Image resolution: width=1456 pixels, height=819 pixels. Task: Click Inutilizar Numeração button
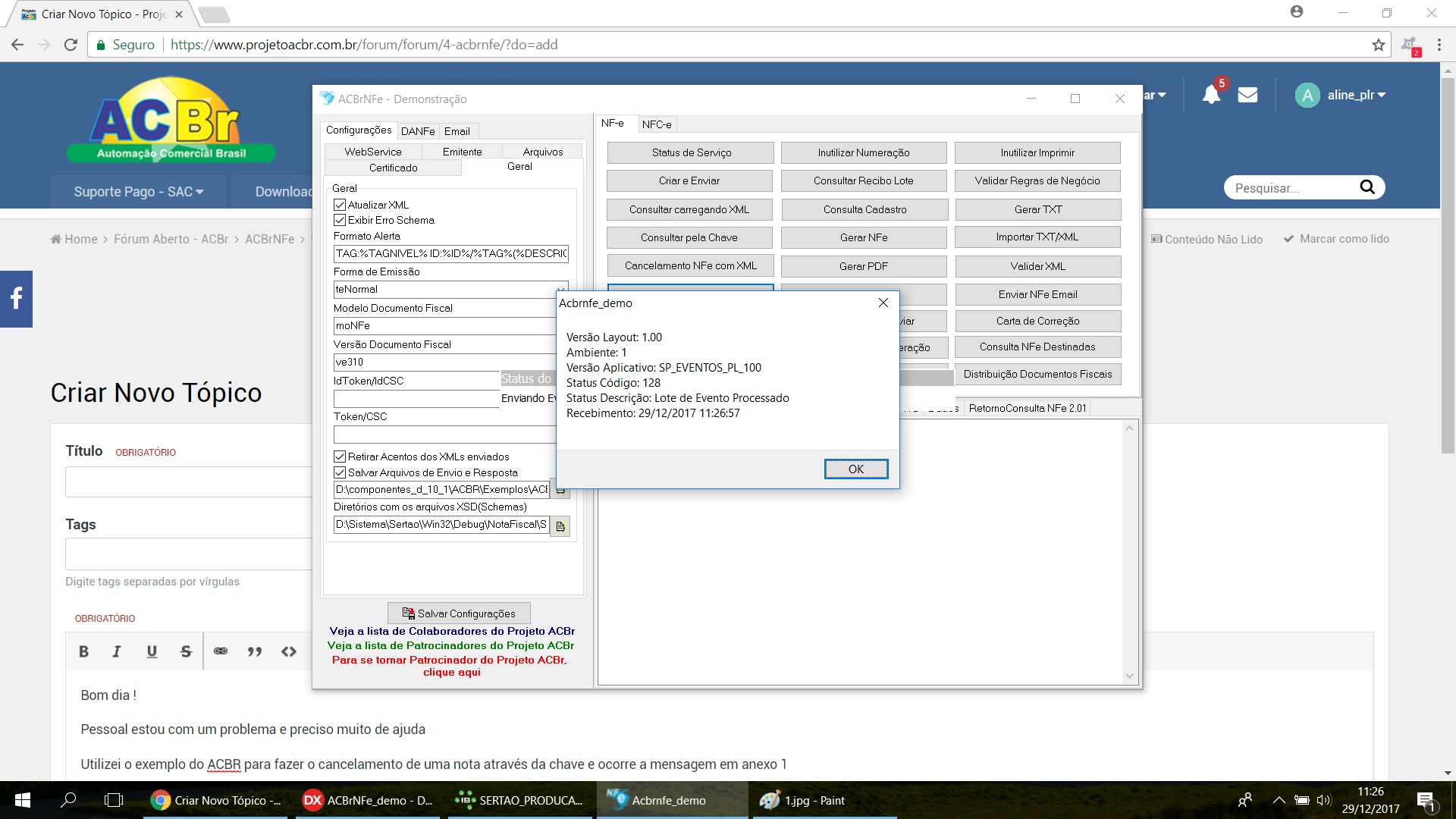(x=864, y=152)
